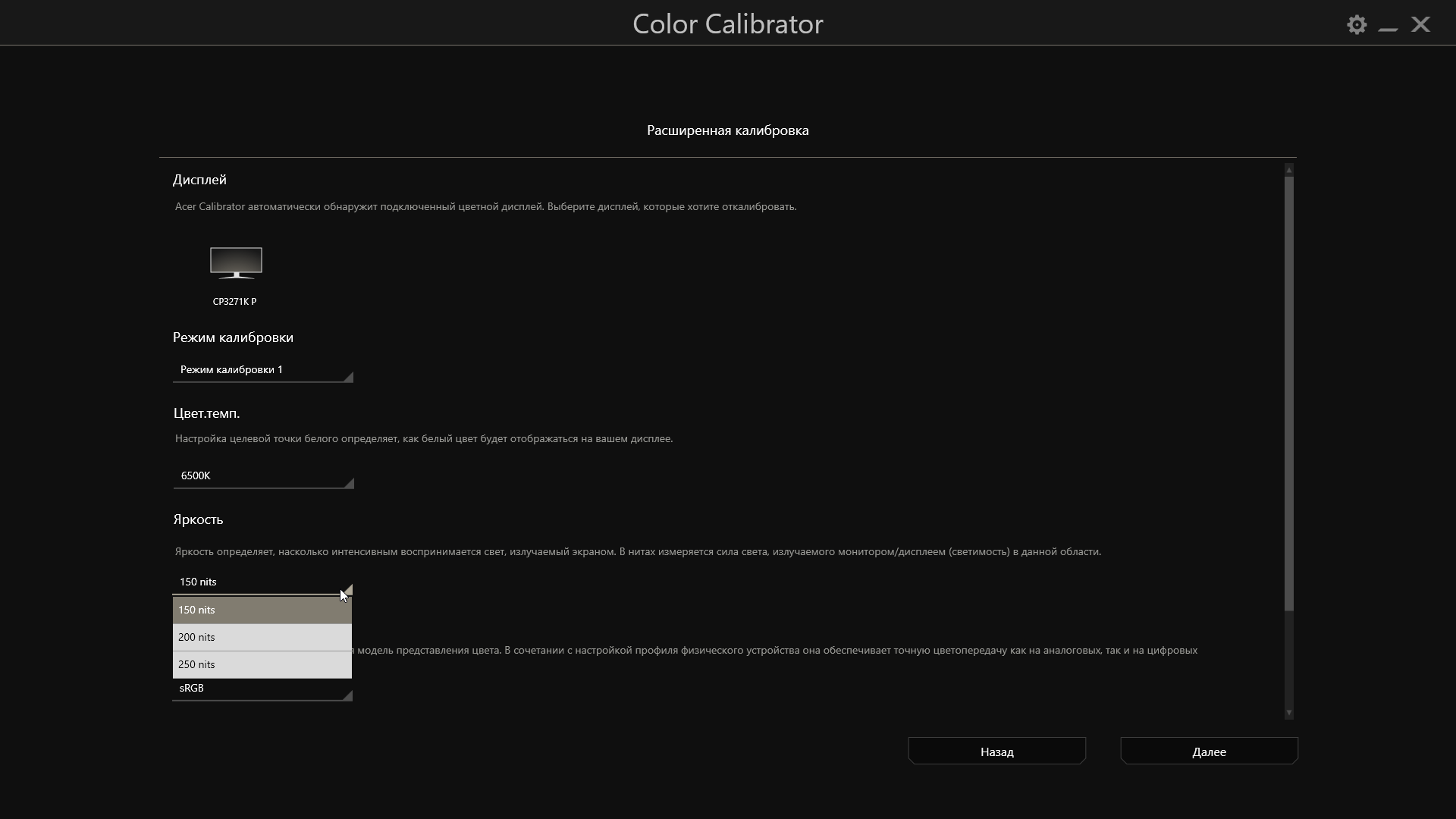Viewport: 1456px width, 819px height.
Task: Expand the 6500K color temperature dropdown
Action: [262, 476]
